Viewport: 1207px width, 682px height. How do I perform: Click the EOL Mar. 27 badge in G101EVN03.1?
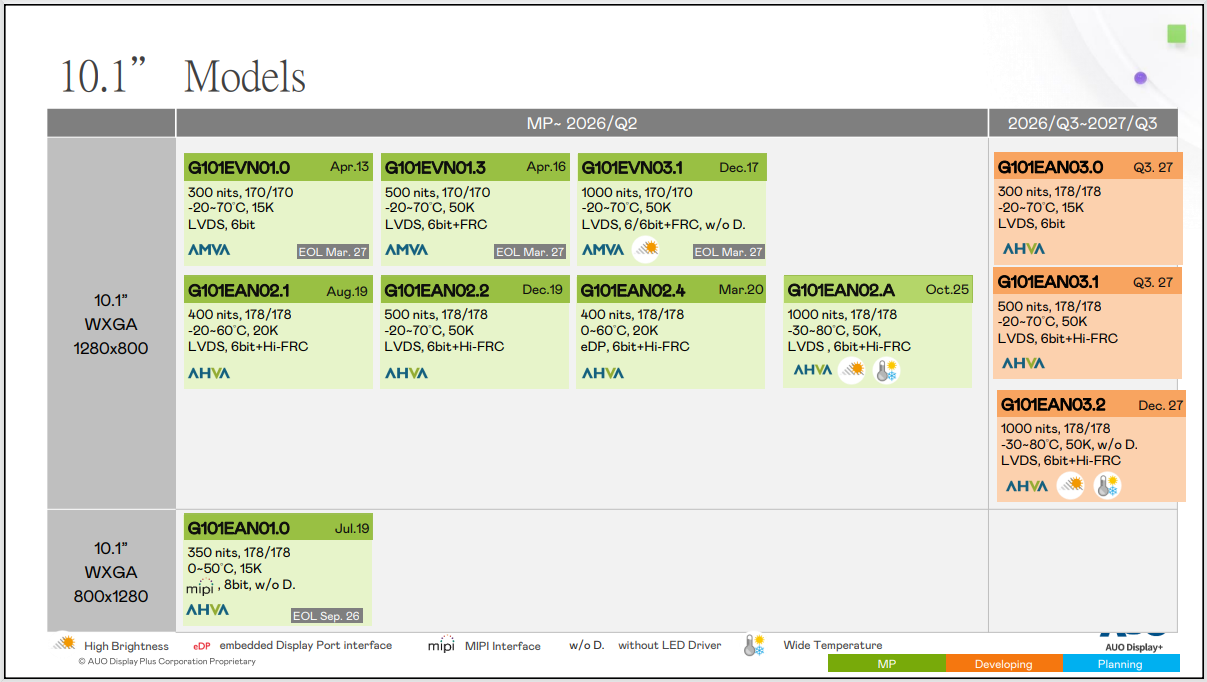click(728, 252)
